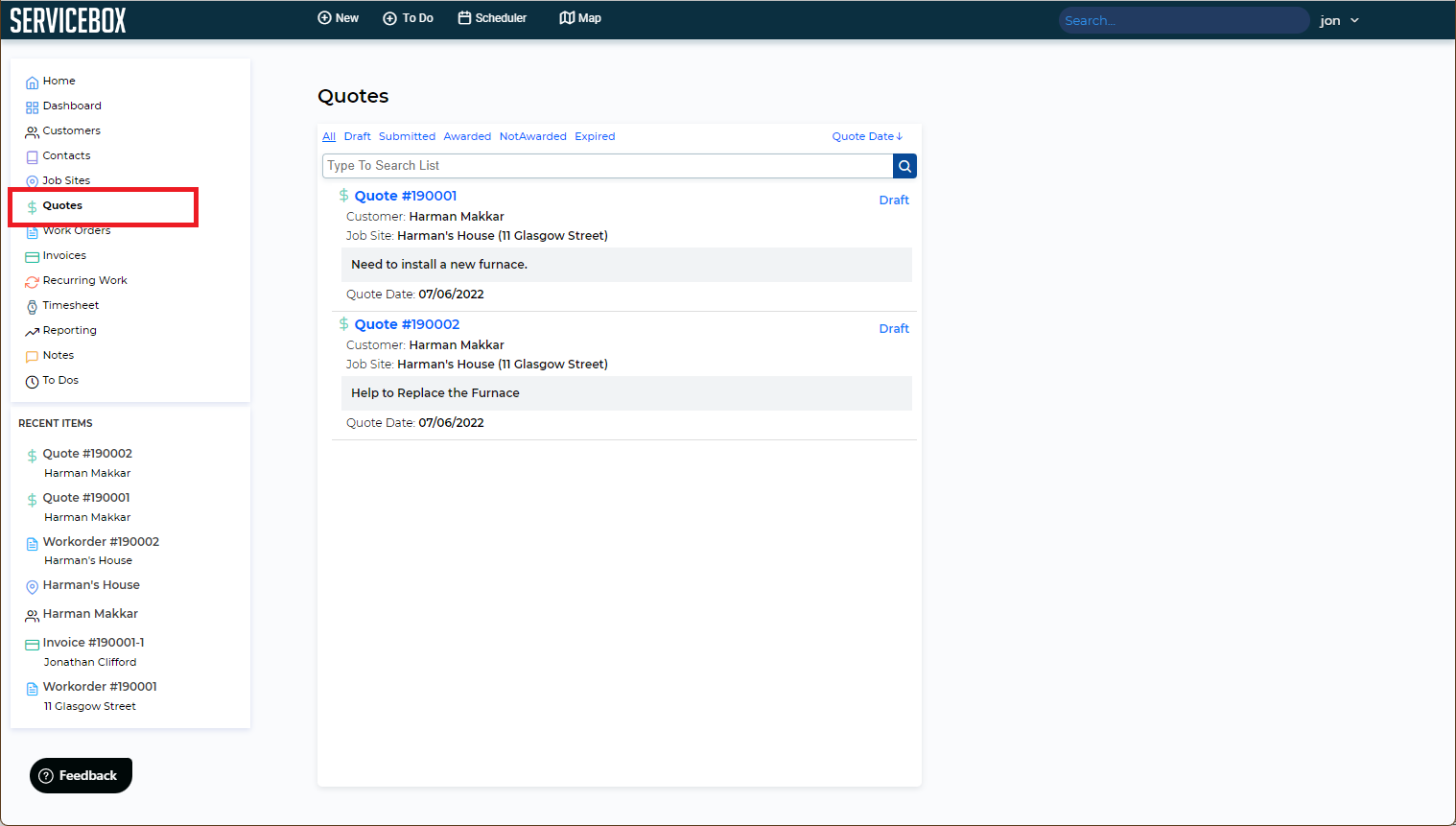Filter quotes by Submitted

click(x=407, y=136)
